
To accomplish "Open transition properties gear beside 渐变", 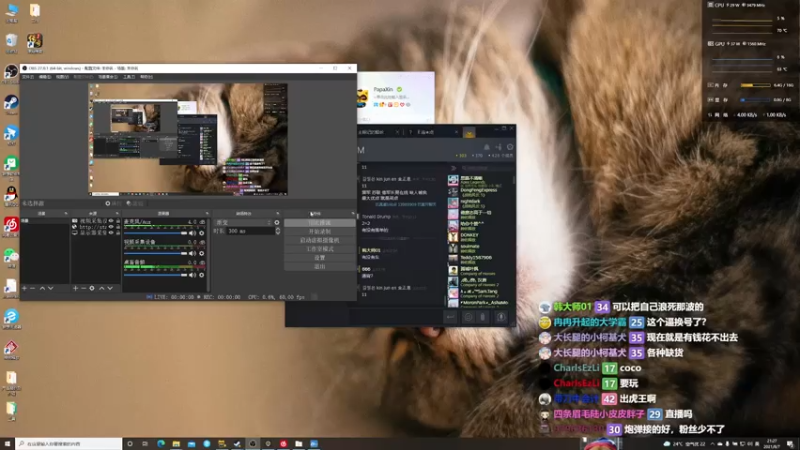I will click(277, 222).
